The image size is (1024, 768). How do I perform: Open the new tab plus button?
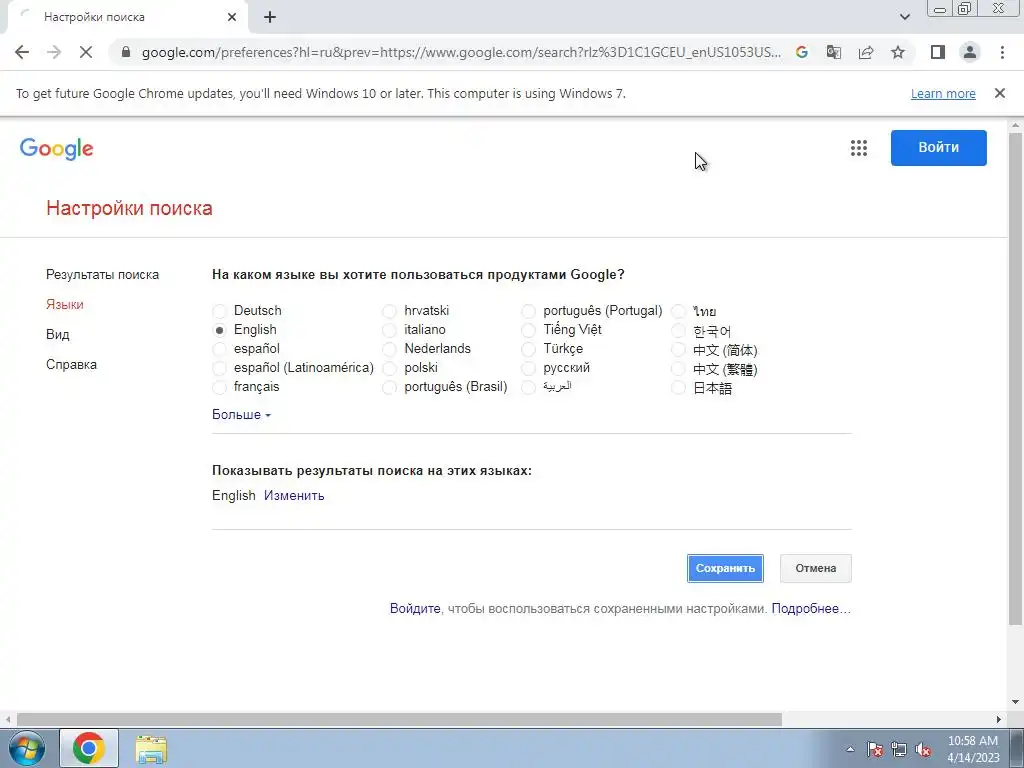tap(270, 18)
